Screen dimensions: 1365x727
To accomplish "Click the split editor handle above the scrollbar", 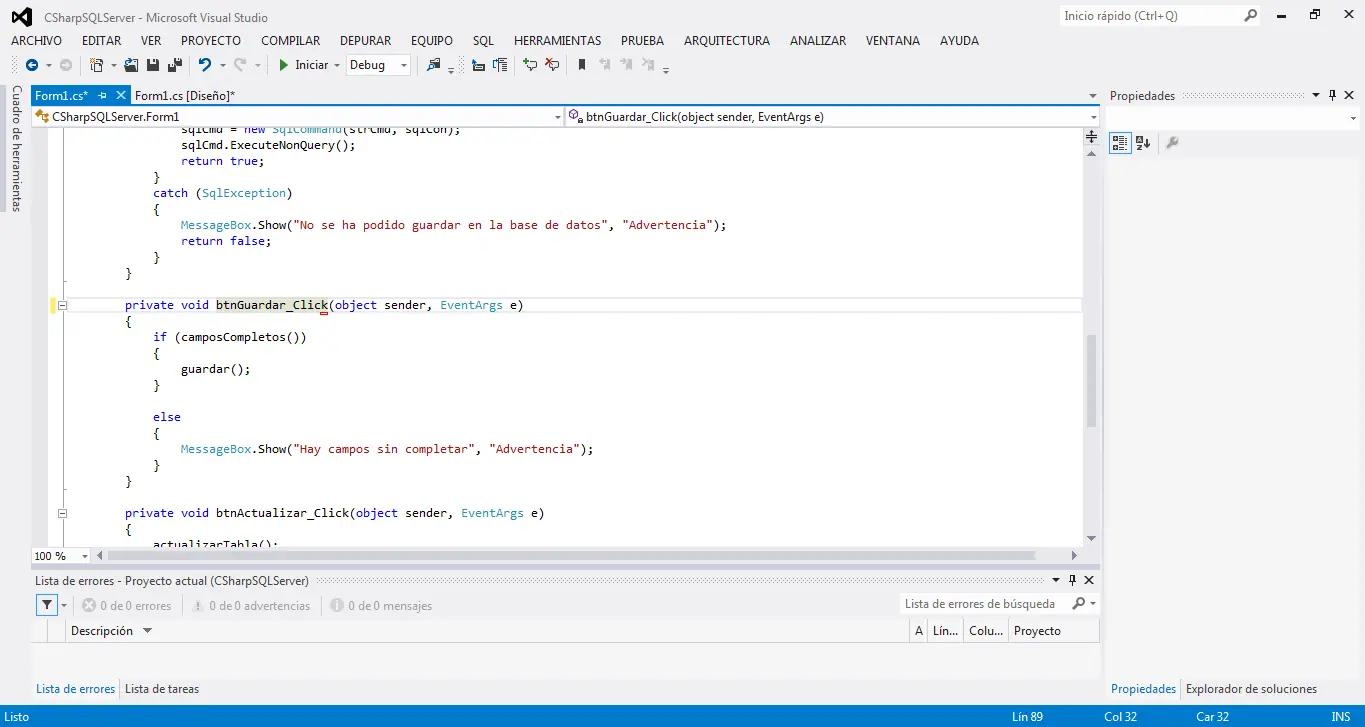I will click(1091, 137).
